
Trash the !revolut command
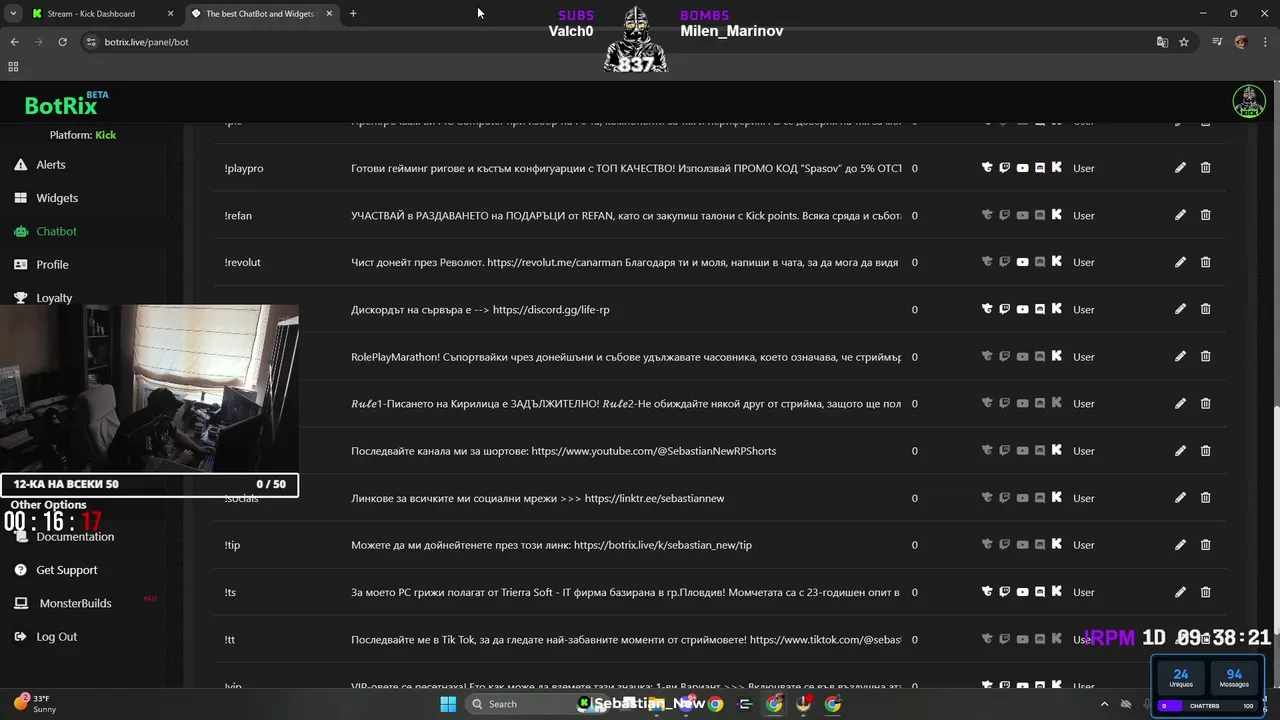point(1205,262)
